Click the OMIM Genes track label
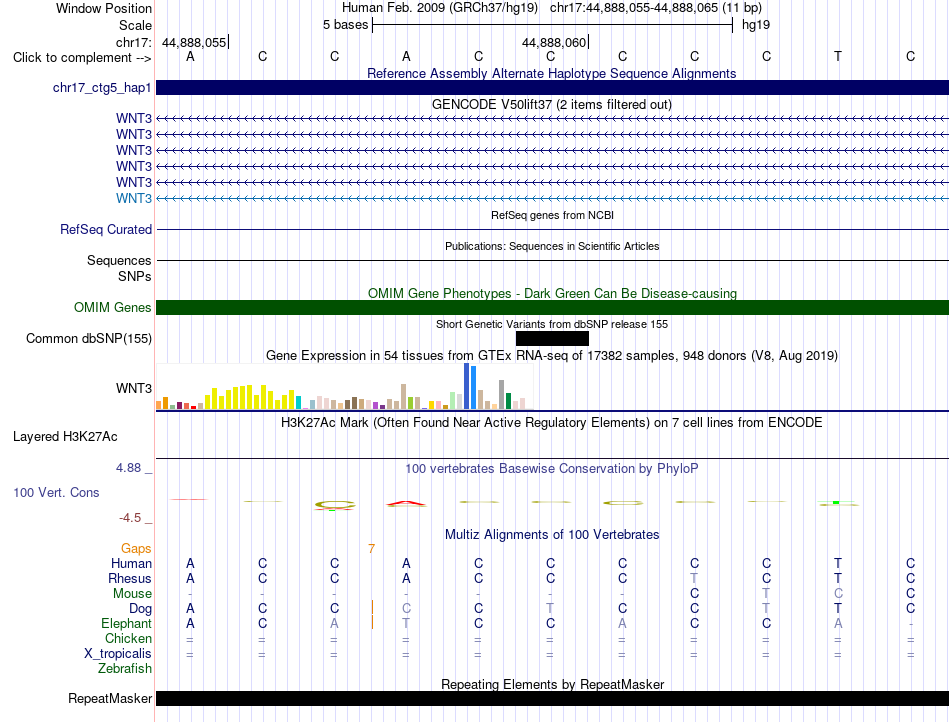950x722 pixels. click(x=113, y=308)
